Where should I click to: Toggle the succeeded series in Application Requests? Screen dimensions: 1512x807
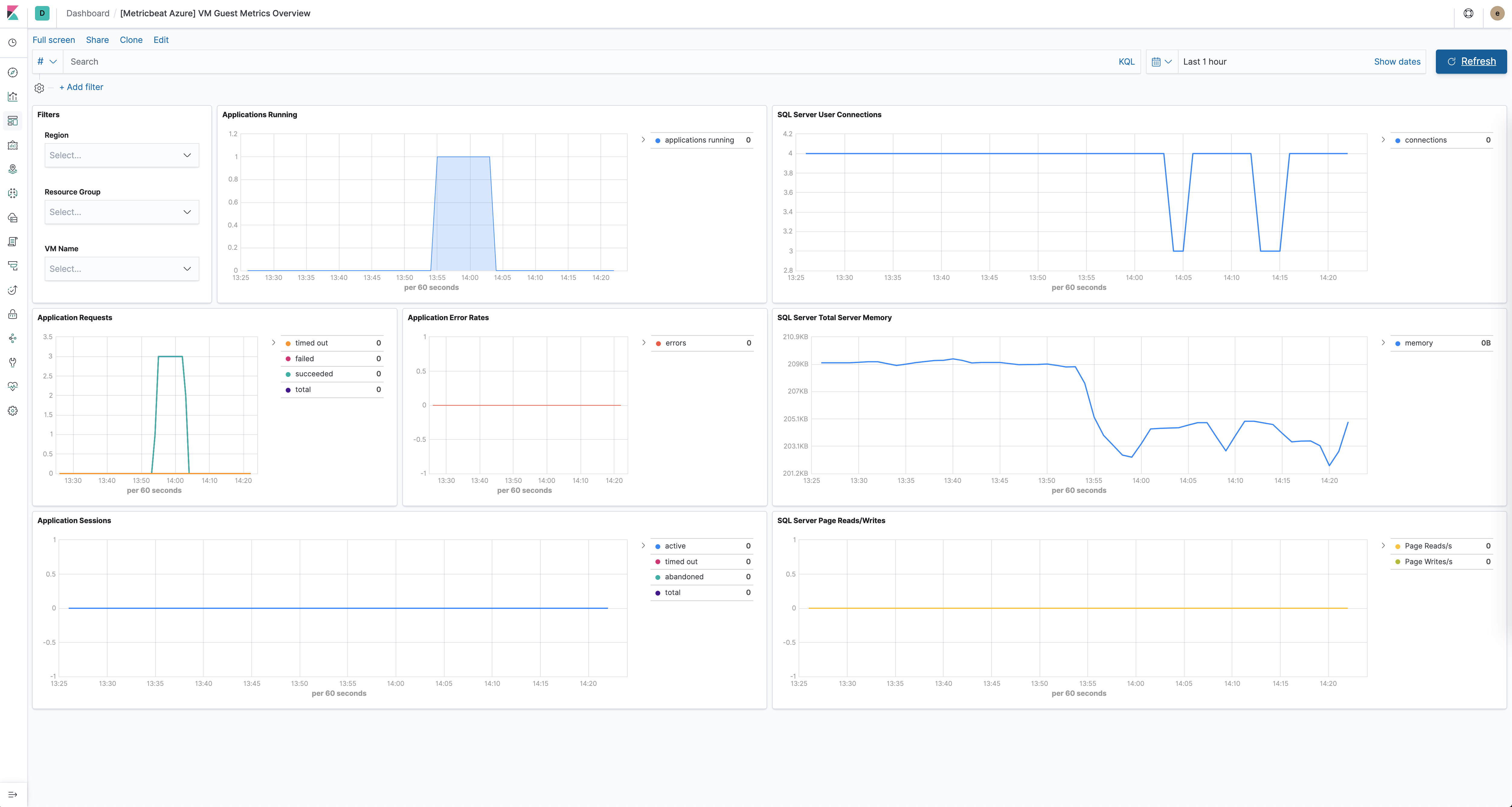tap(314, 374)
